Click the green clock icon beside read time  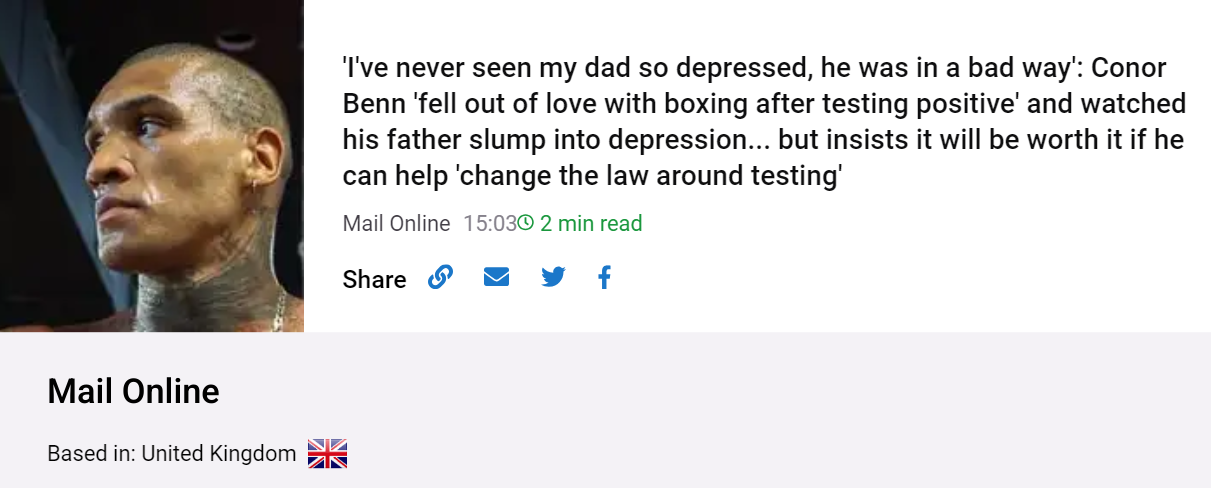point(525,222)
